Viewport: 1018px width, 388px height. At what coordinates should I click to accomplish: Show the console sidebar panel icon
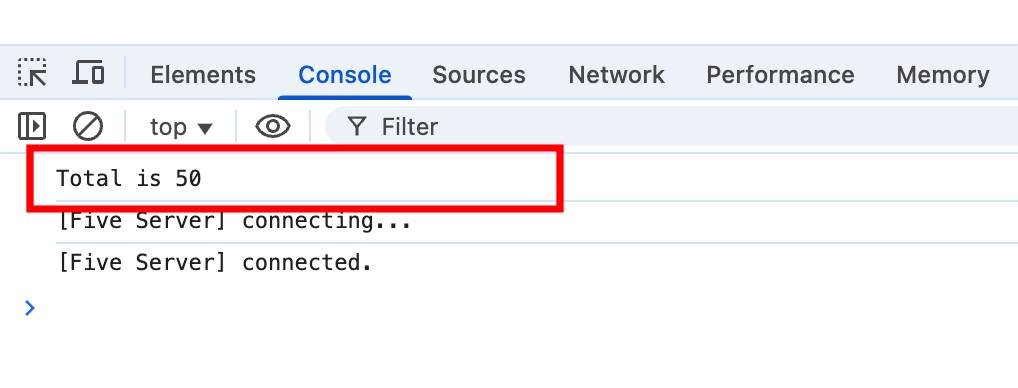pyautogui.click(x=32, y=126)
